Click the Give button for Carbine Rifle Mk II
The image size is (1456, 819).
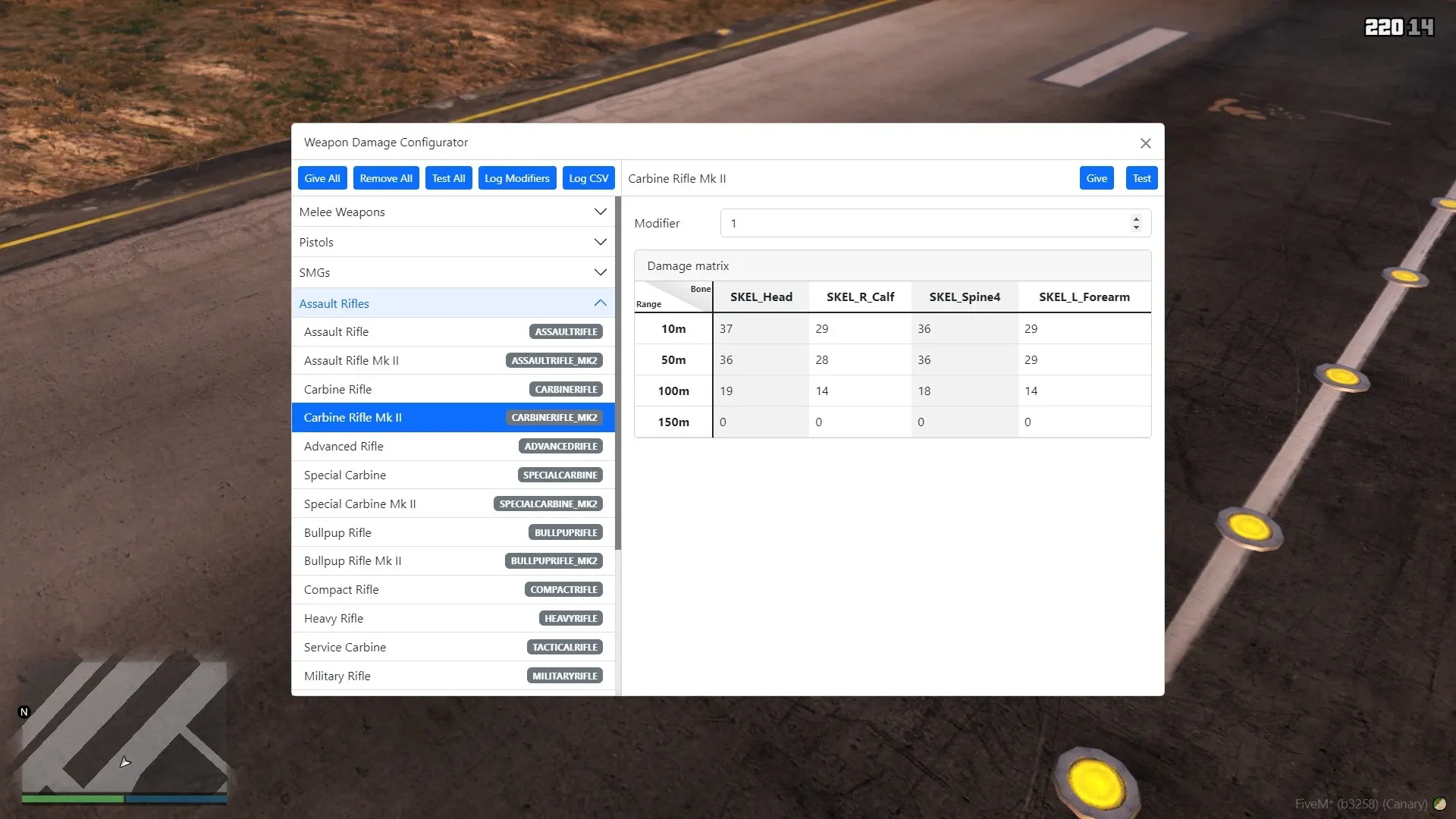point(1096,178)
